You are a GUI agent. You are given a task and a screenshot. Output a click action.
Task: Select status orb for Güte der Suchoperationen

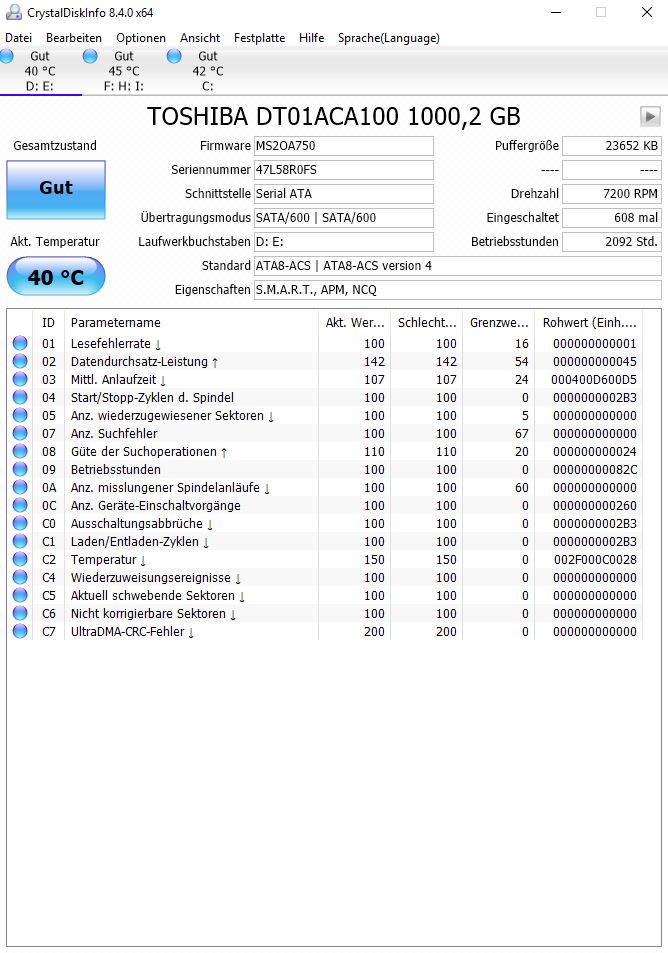[20, 452]
